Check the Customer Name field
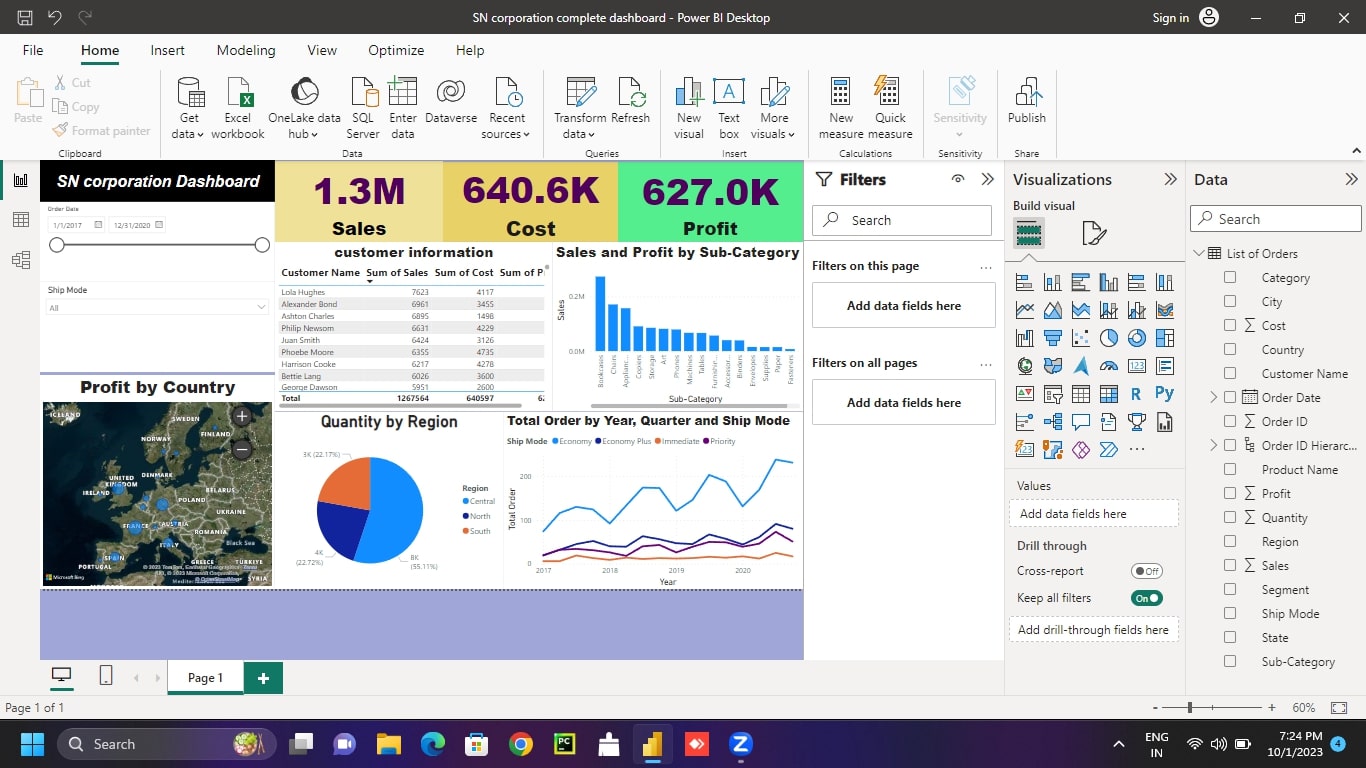The image size is (1366, 768). (x=1230, y=373)
